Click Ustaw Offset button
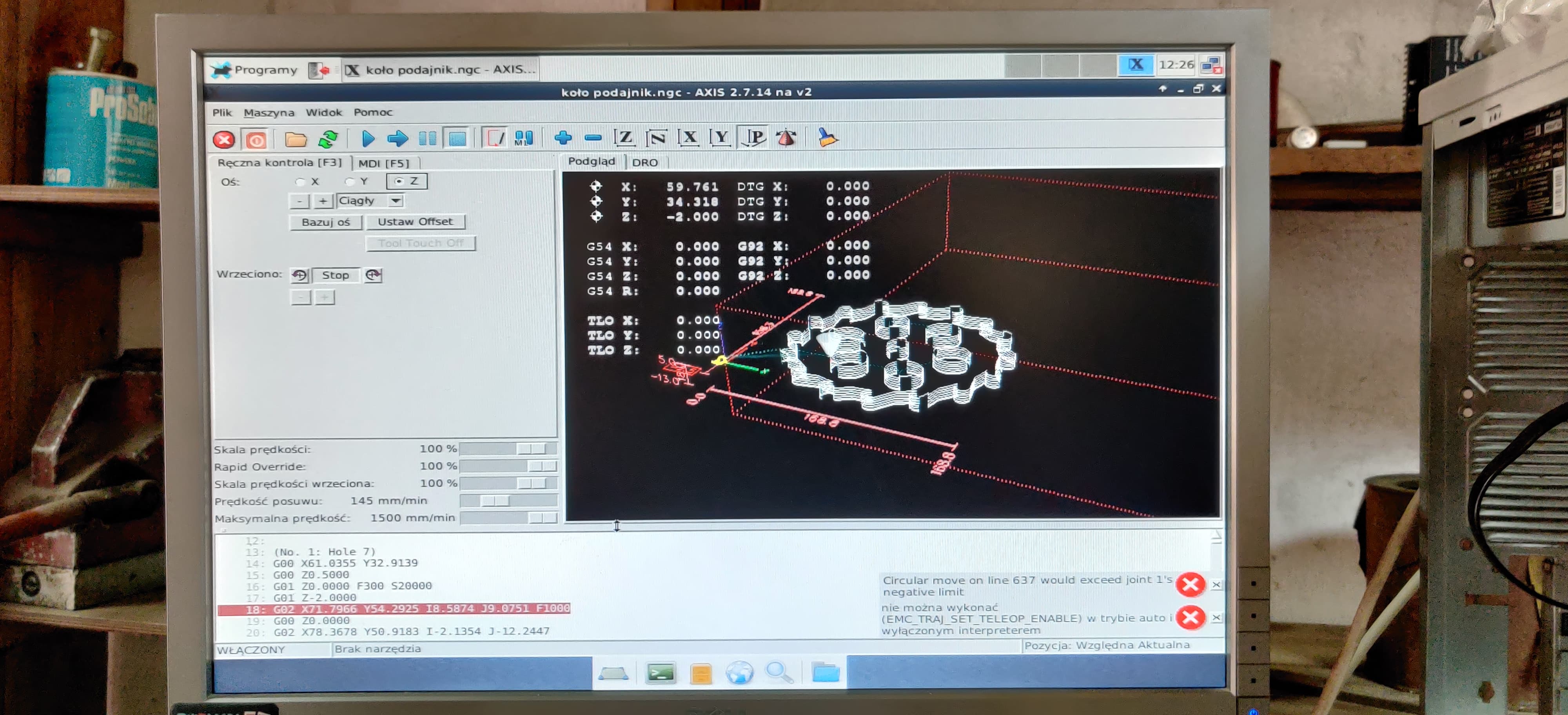This screenshot has width=1568, height=715. [415, 221]
